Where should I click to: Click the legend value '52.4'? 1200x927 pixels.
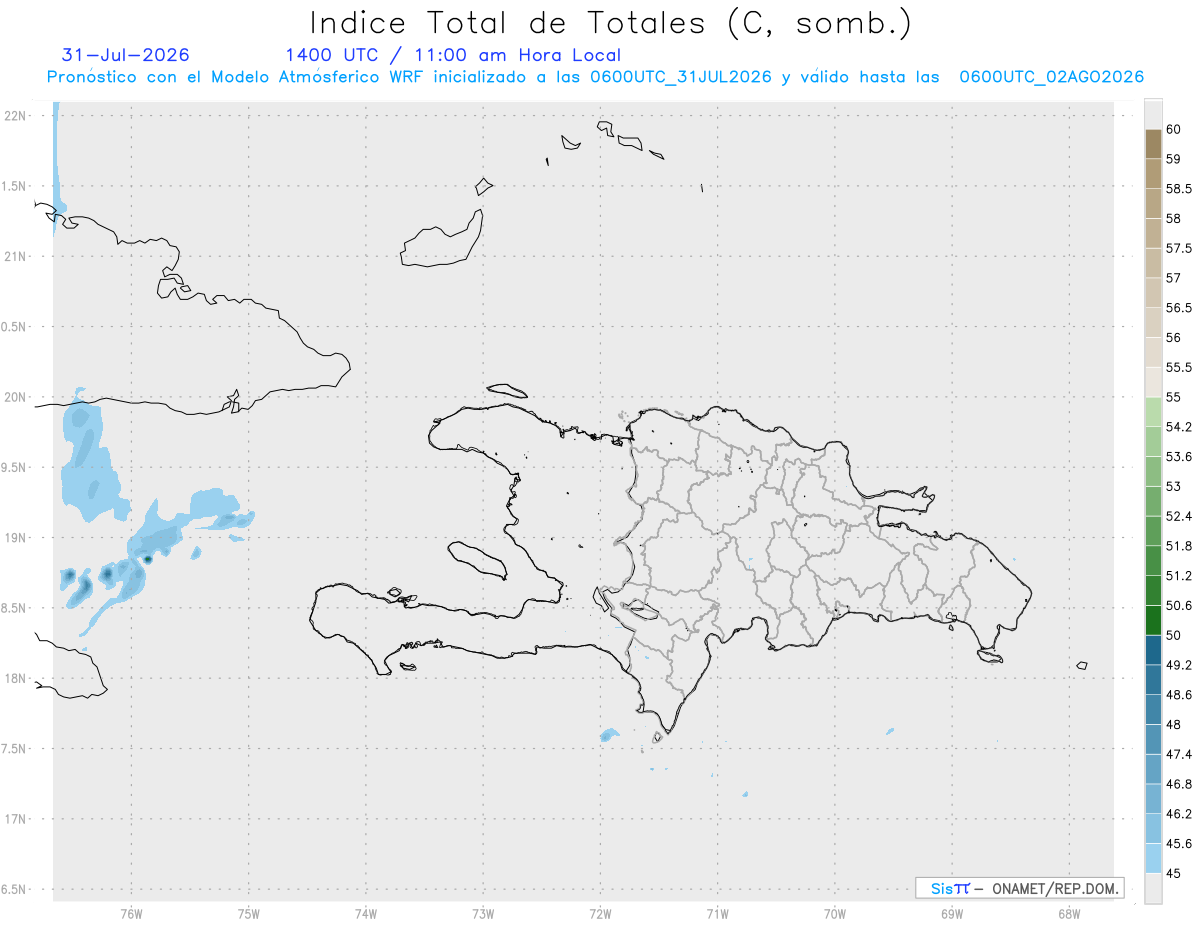[1179, 517]
